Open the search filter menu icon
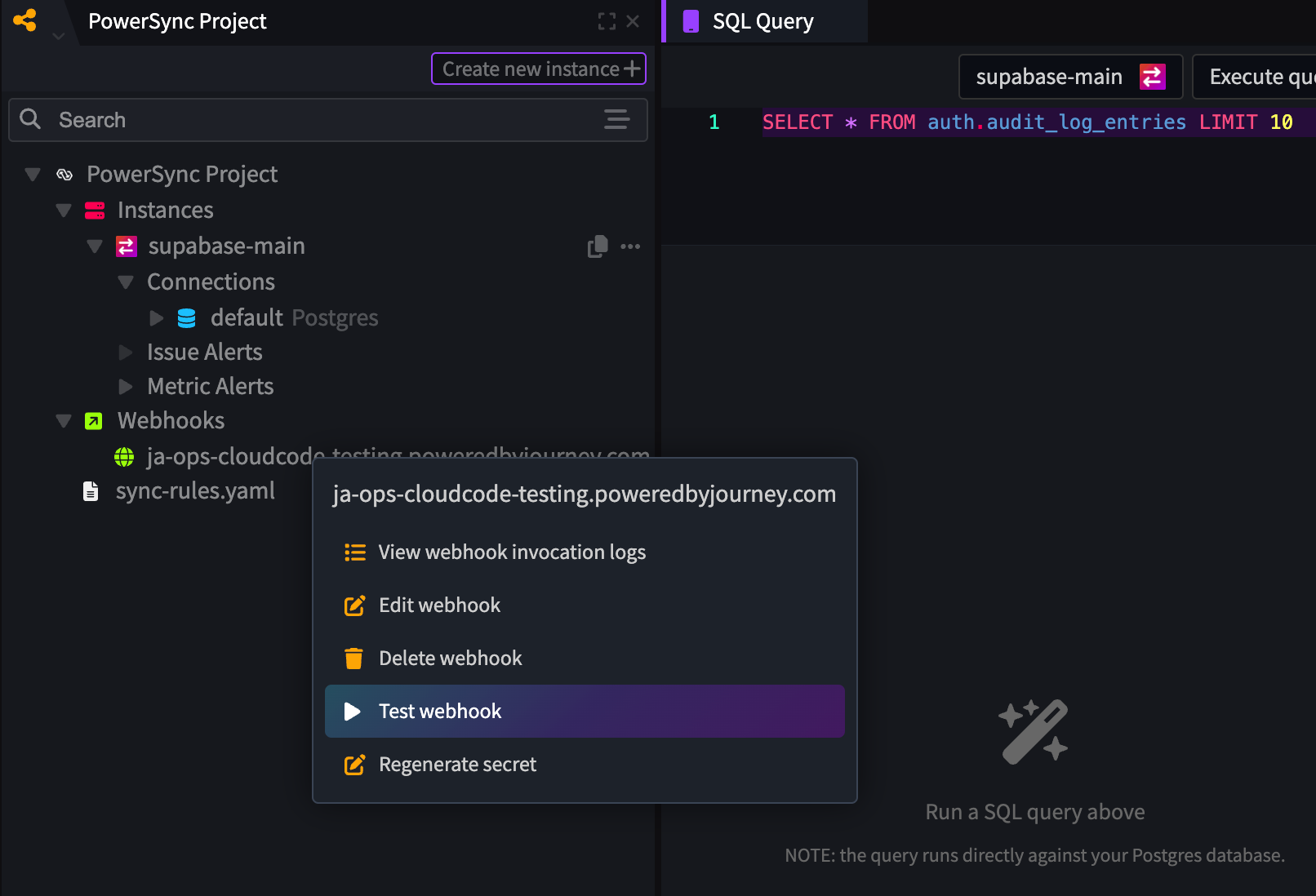 [x=616, y=120]
